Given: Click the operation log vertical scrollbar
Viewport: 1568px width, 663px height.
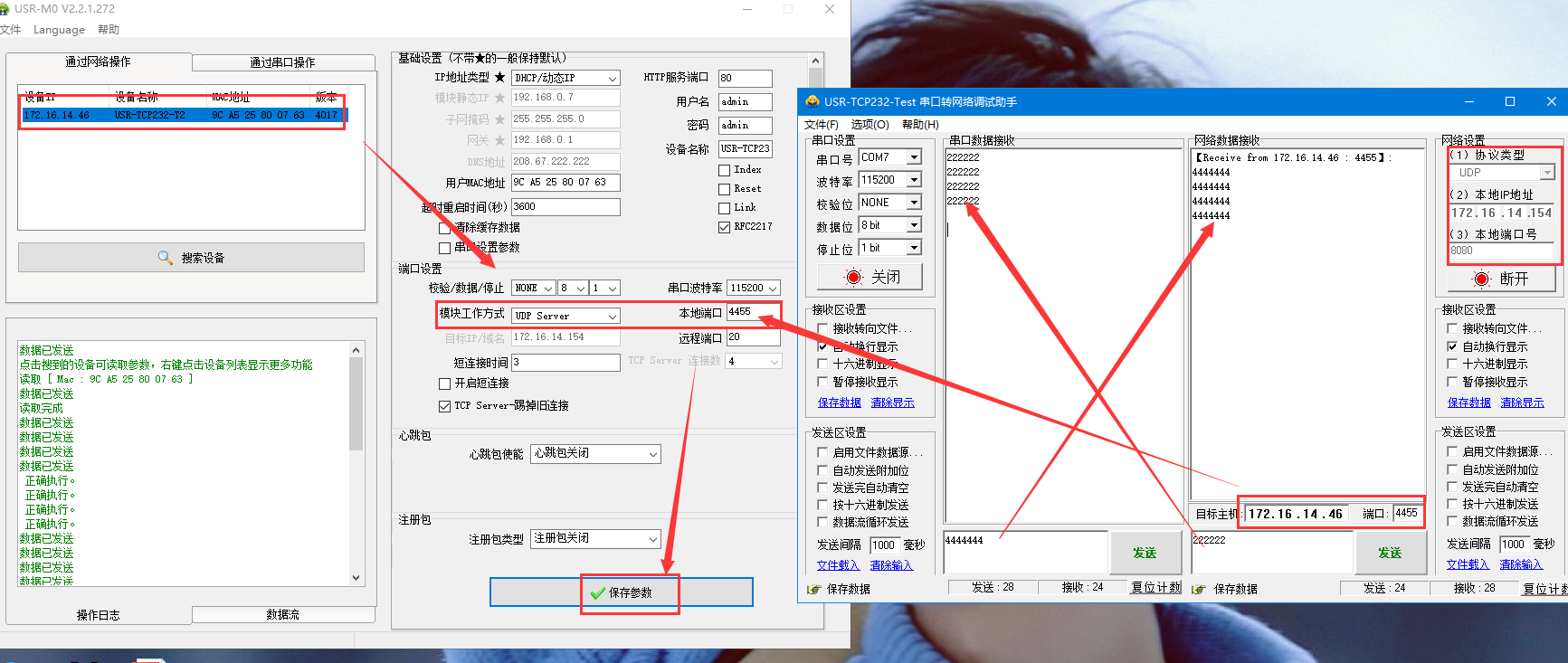Looking at the screenshot, I should (356, 463).
